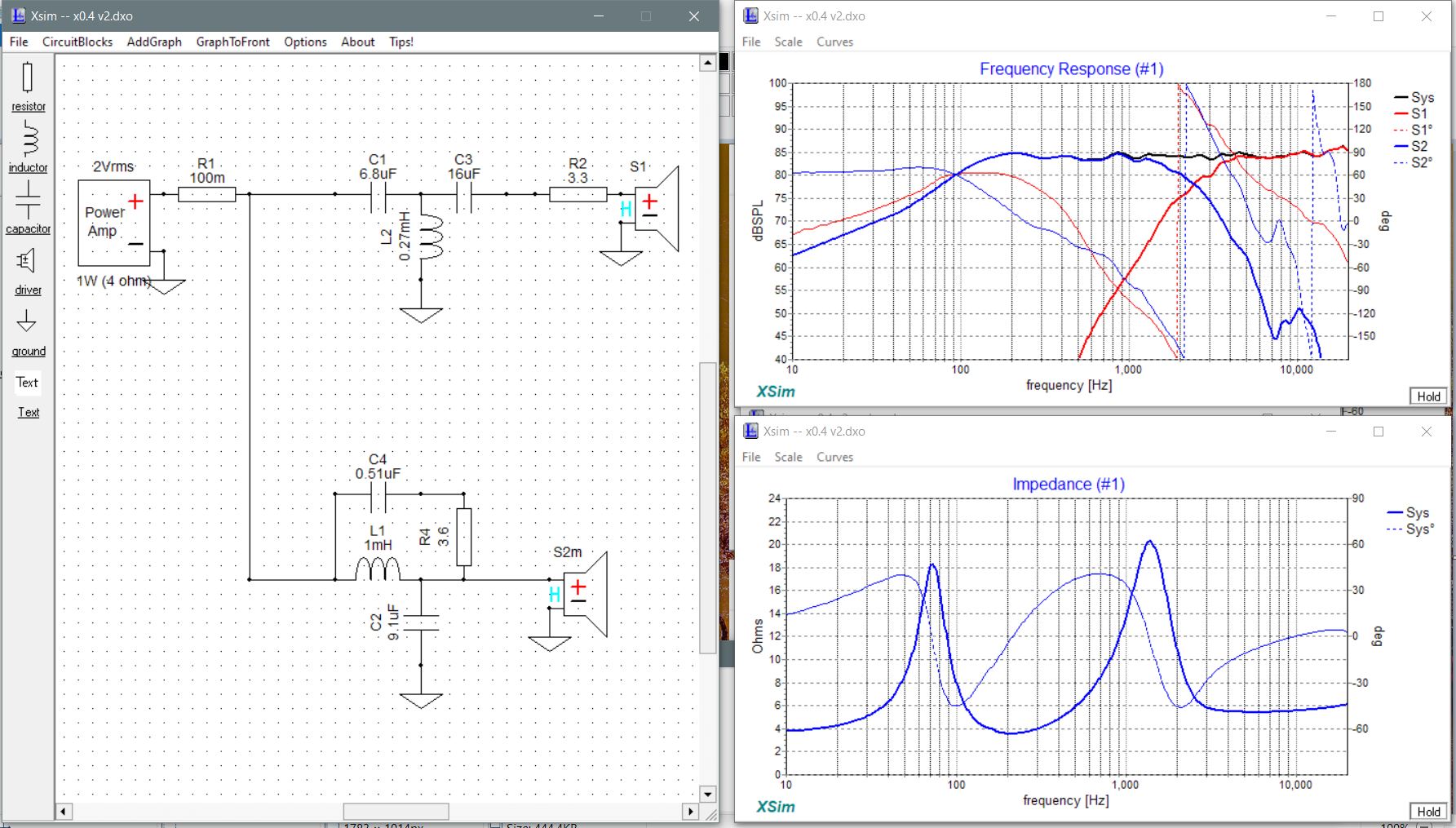Click the schematic vertical scroll up arrow
1456x828 pixels.
coord(707,64)
